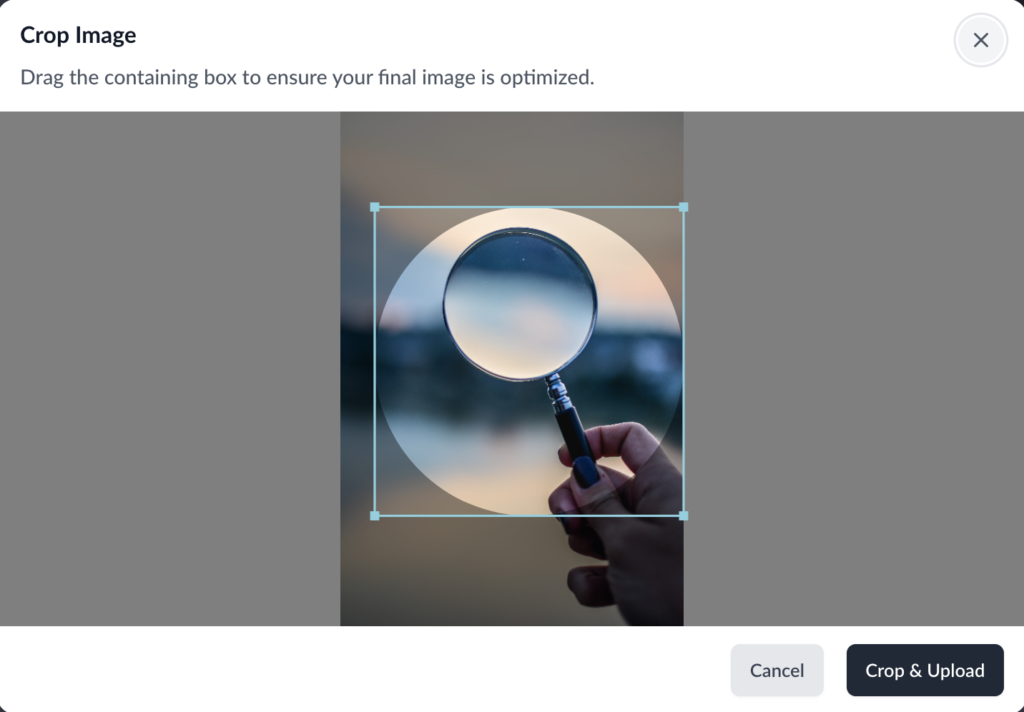Click the "Crop Image" dialog title

tap(78, 35)
